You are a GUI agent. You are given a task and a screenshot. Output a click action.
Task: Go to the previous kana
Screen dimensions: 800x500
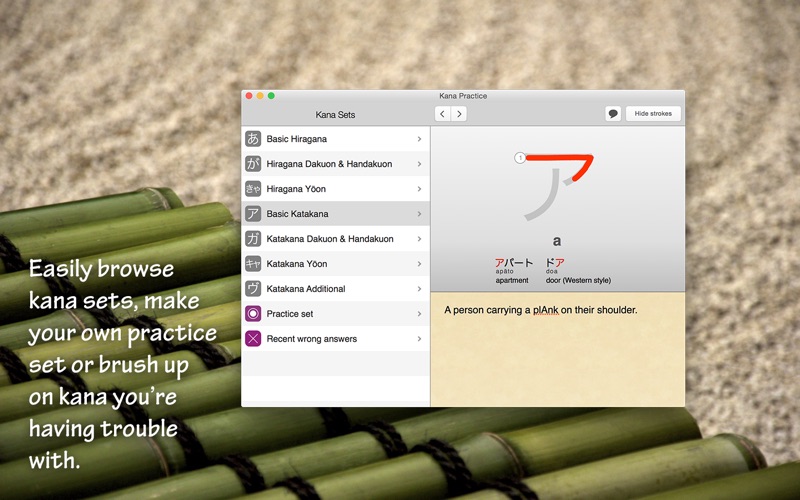click(442, 114)
